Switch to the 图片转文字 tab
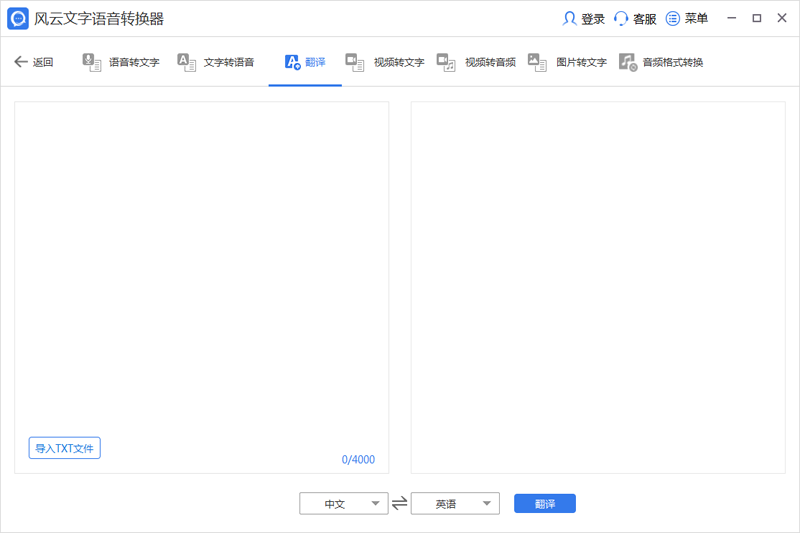 click(581, 62)
